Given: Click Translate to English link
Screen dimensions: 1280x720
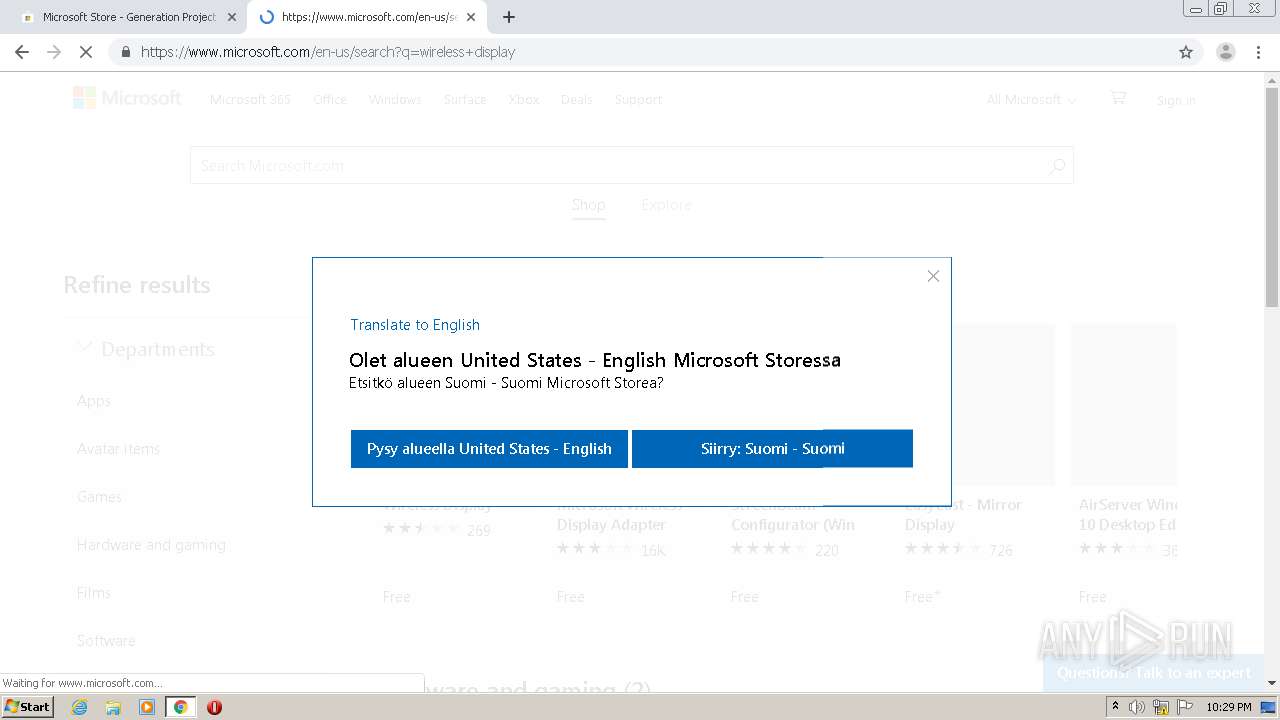Looking at the screenshot, I should (415, 325).
